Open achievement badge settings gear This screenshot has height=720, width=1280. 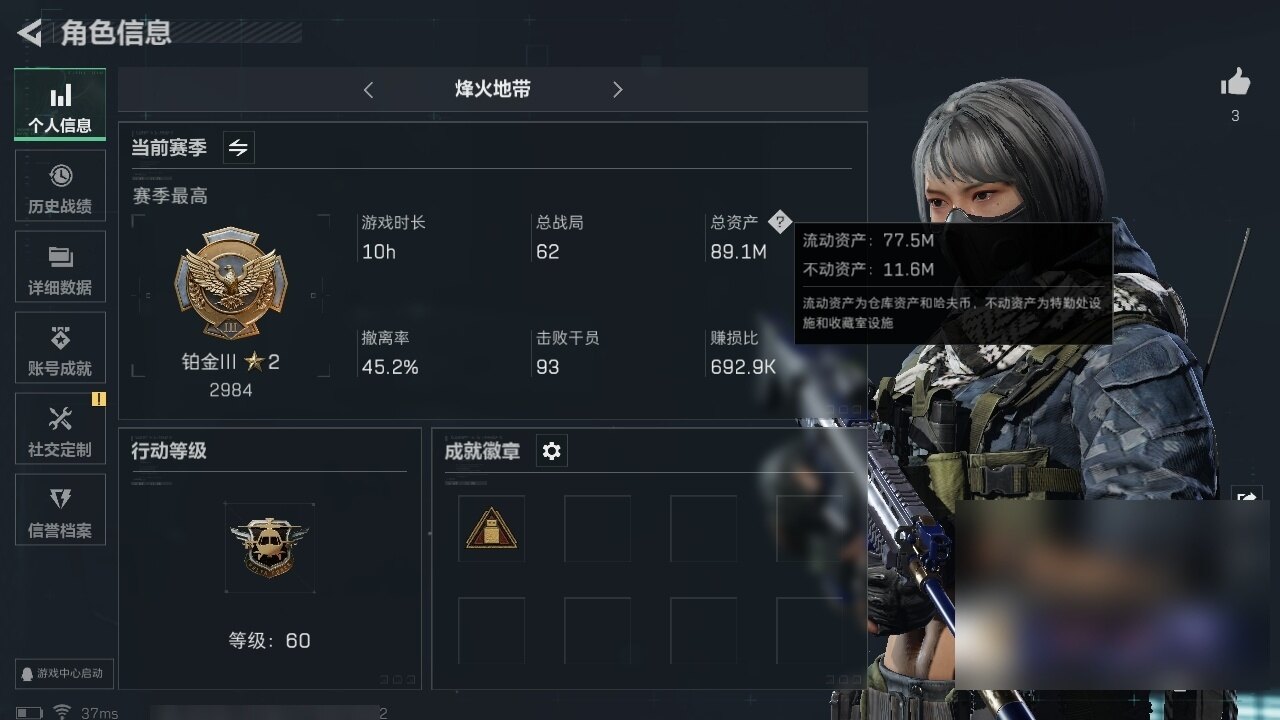coord(551,451)
